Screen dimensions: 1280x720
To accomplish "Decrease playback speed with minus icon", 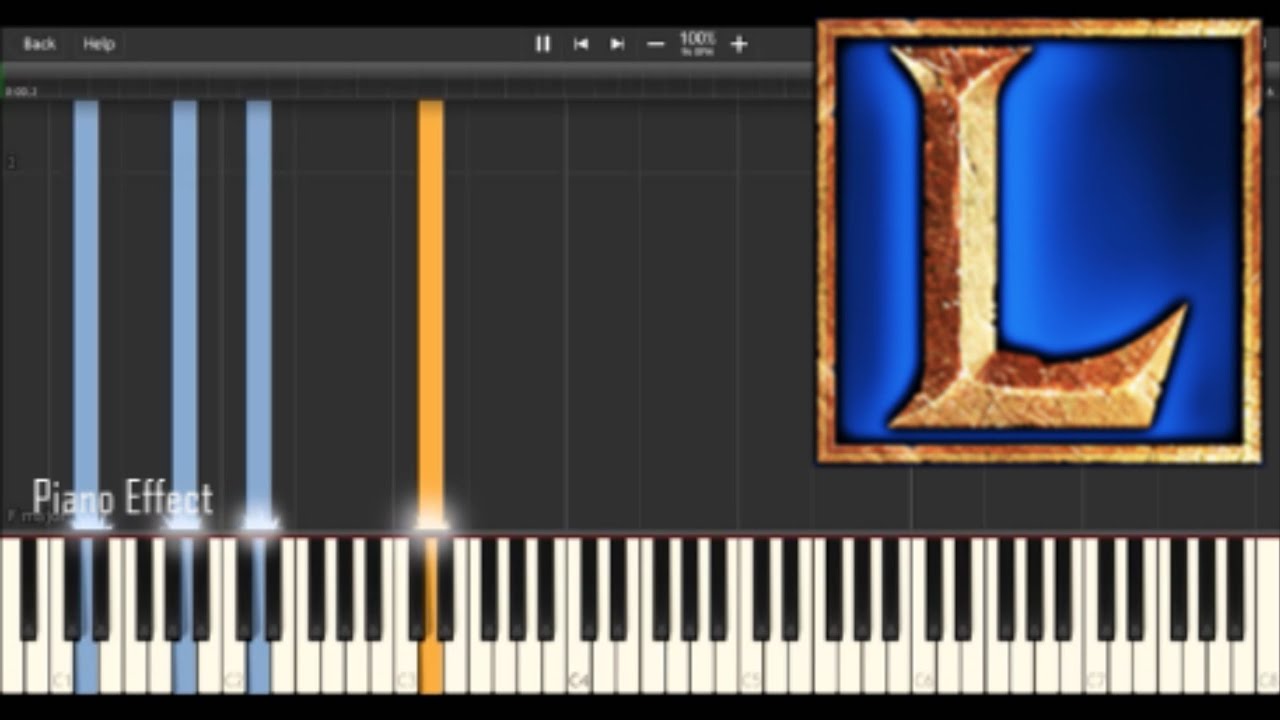I will [656, 44].
